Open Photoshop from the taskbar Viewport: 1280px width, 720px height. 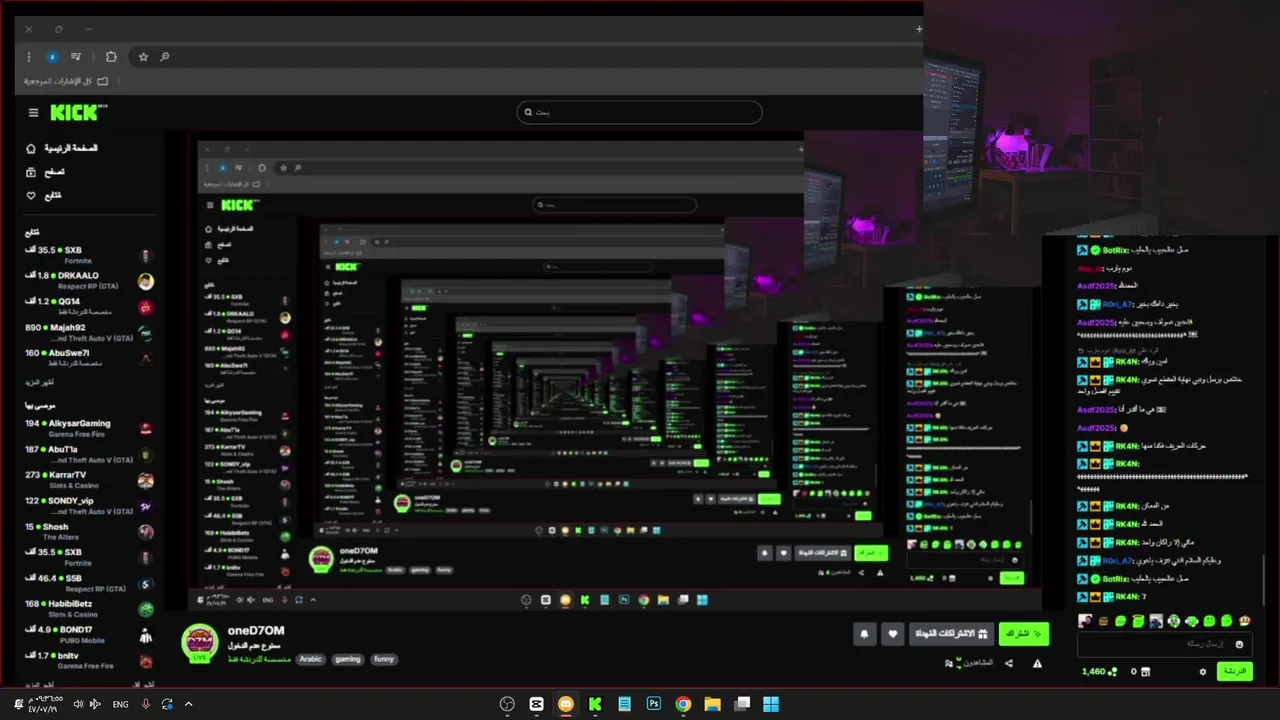[653, 704]
